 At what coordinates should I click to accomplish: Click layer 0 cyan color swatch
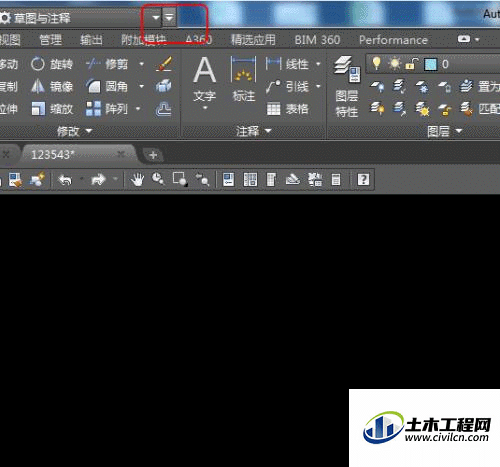coord(430,64)
